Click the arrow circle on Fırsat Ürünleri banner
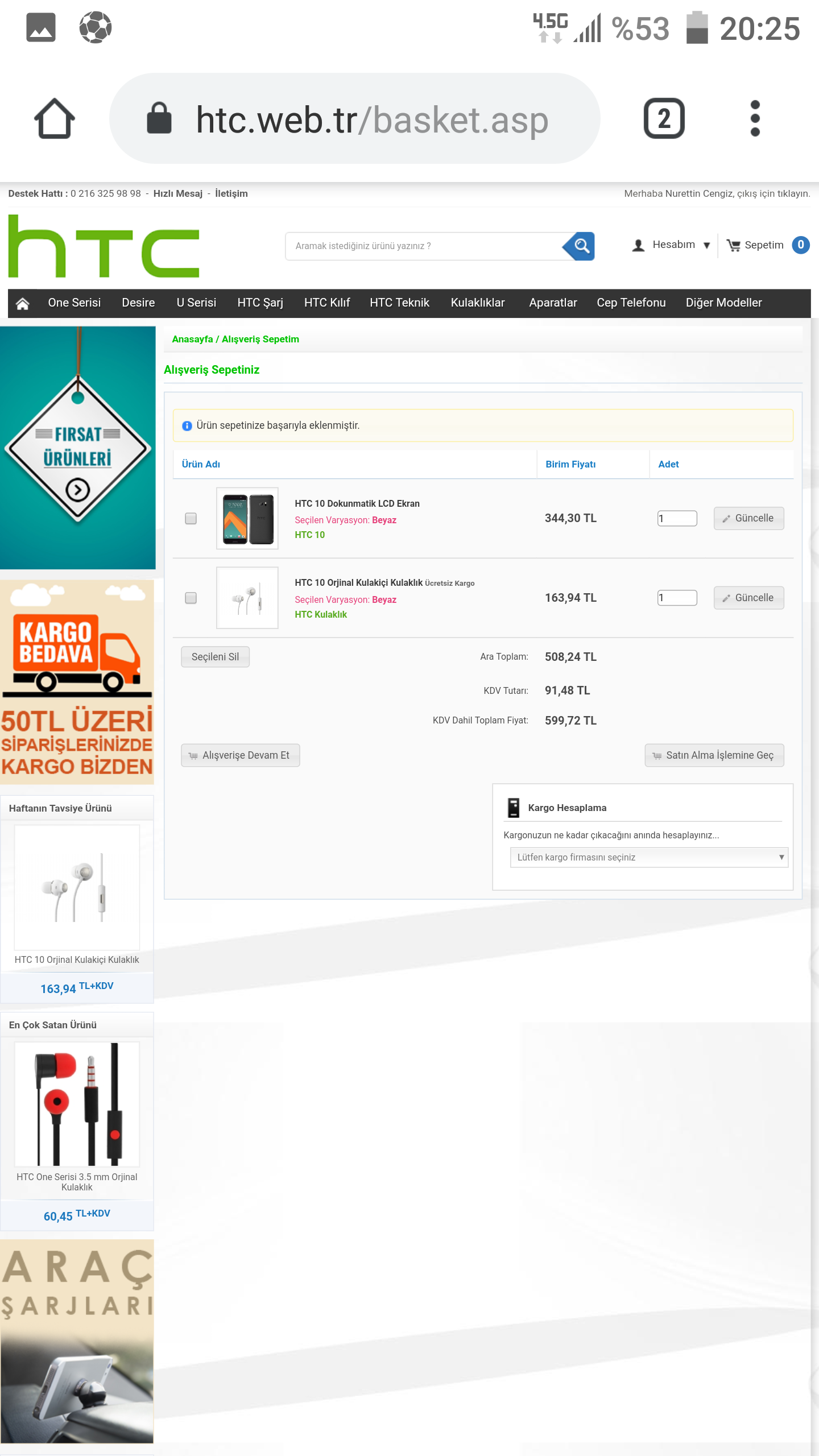The width and height of the screenshot is (819, 1456). [x=78, y=490]
